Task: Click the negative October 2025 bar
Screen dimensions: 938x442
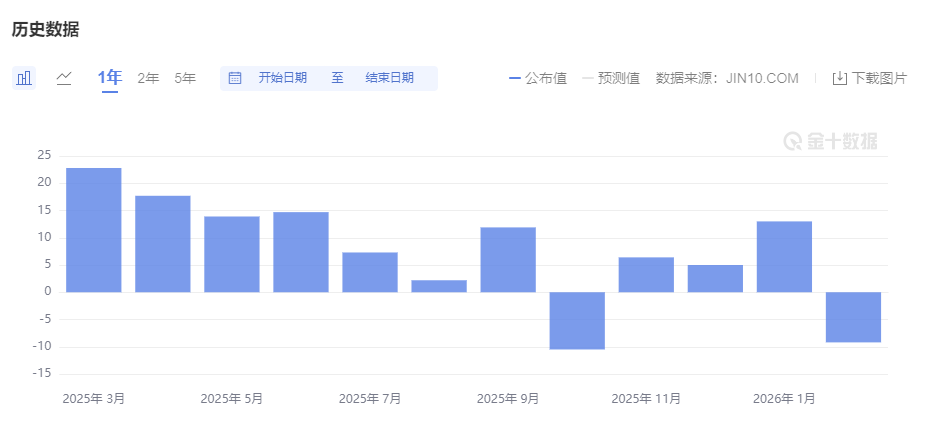Action: coord(577,320)
